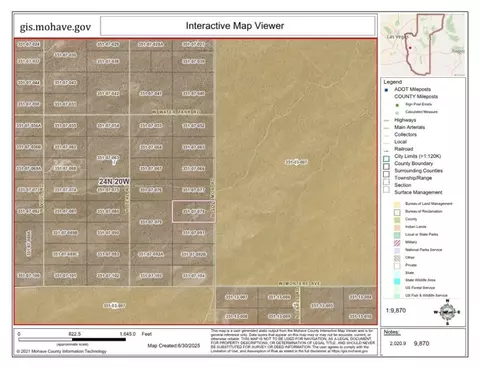Click the red location dot on overview map
This screenshot has height=369, width=480.
410,48
